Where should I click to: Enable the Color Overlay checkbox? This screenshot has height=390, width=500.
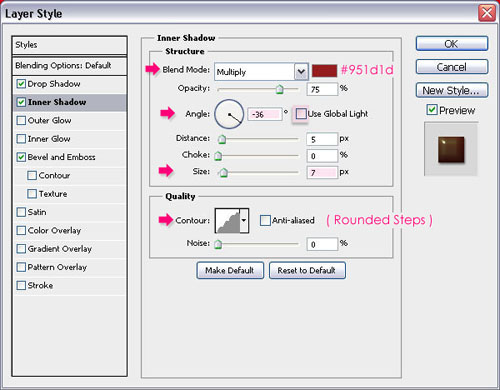click(21, 230)
